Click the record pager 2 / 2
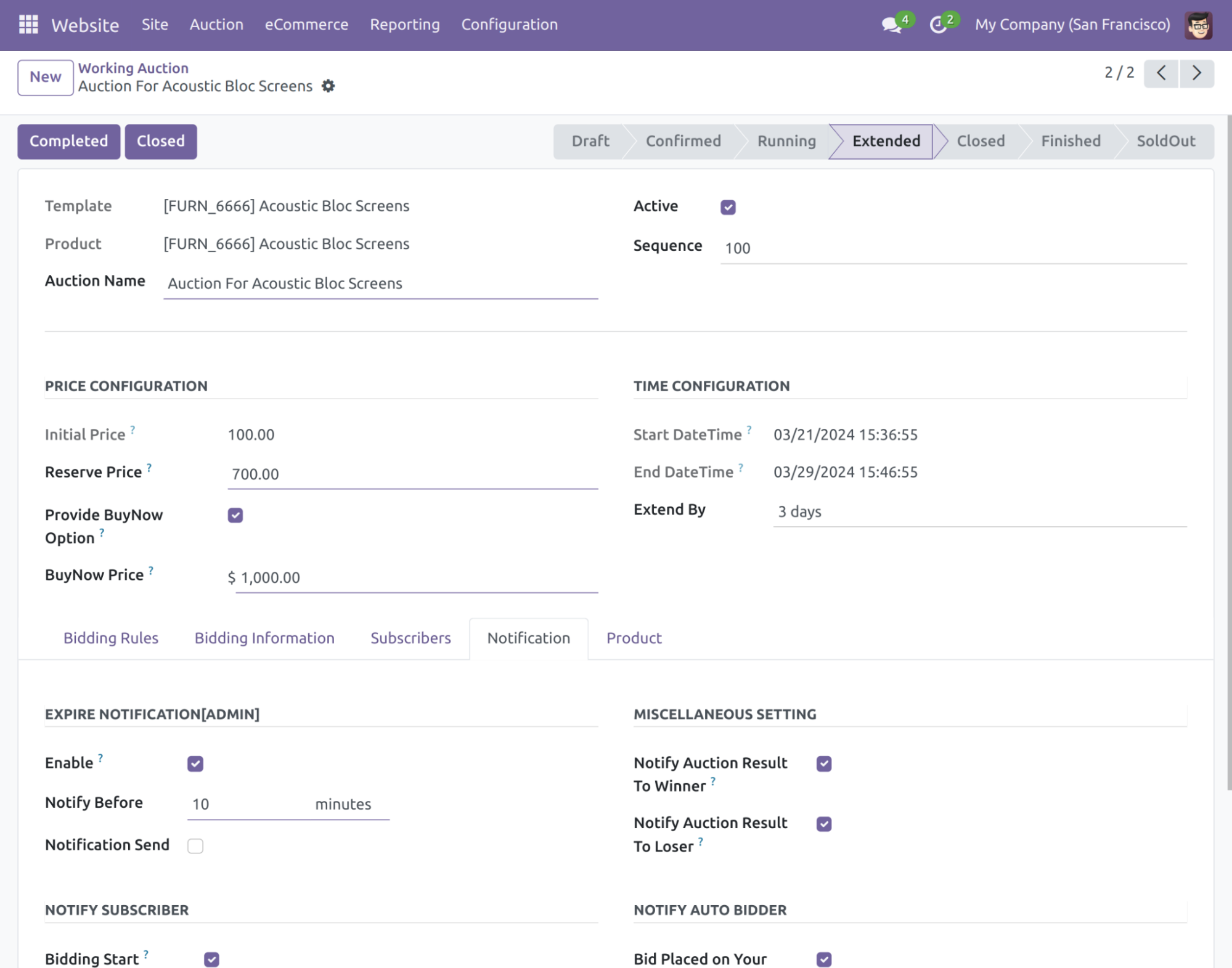 point(1119,73)
